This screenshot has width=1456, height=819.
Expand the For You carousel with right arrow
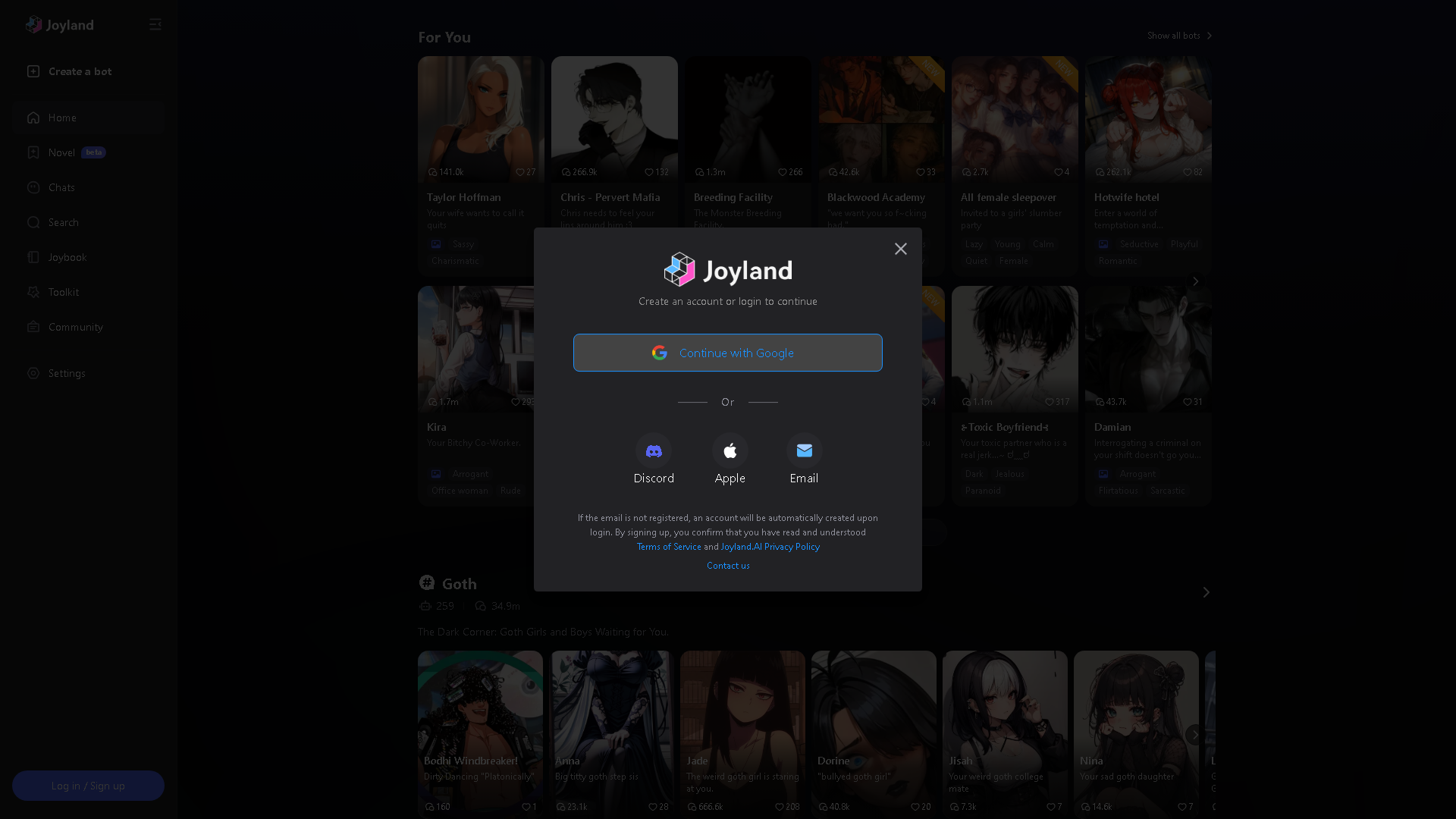click(1195, 281)
